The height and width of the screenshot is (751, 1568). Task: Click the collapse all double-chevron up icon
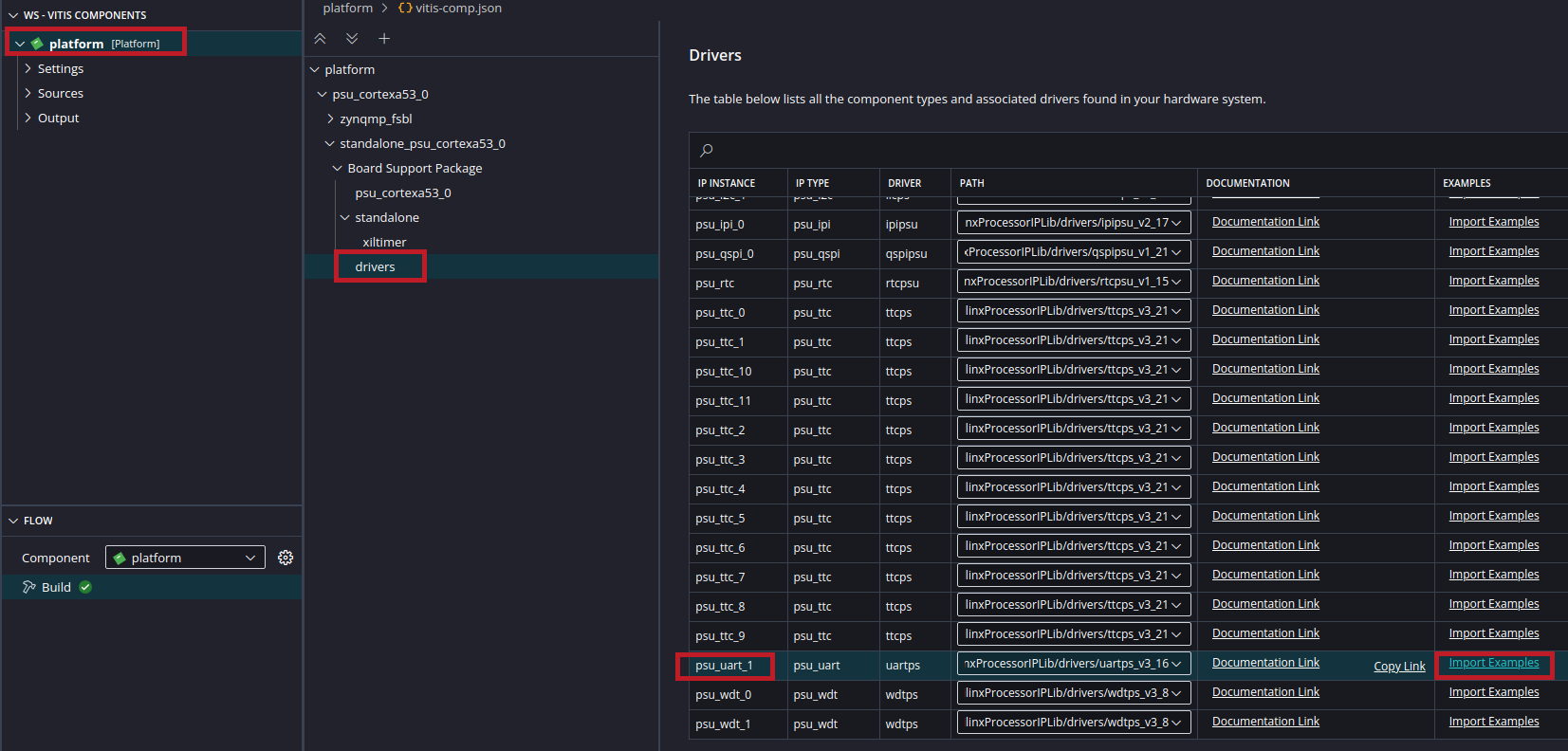coord(320,39)
